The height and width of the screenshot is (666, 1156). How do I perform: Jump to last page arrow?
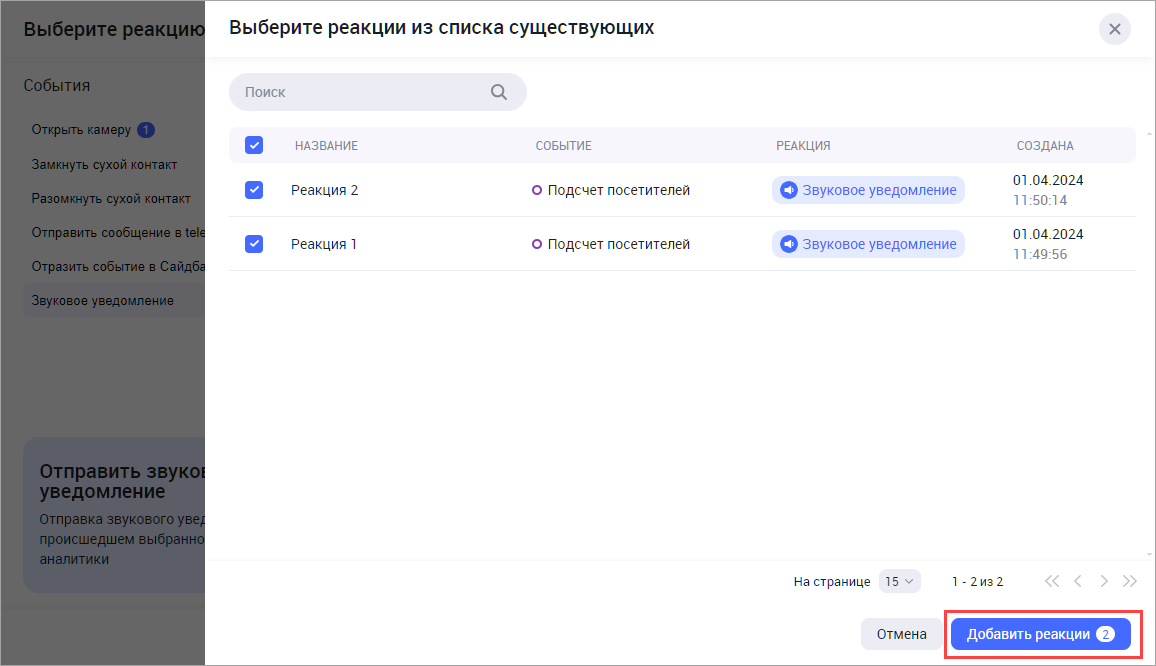click(x=1130, y=581)
